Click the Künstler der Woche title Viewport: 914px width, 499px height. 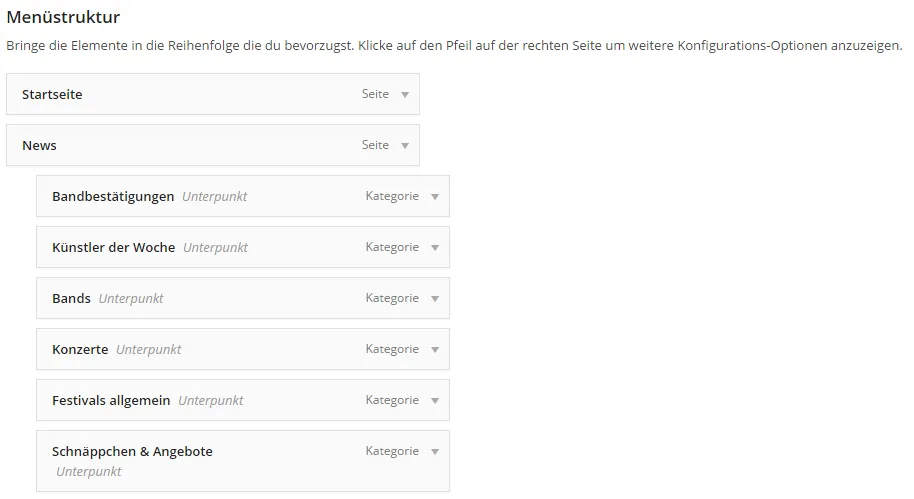(114, 247)
